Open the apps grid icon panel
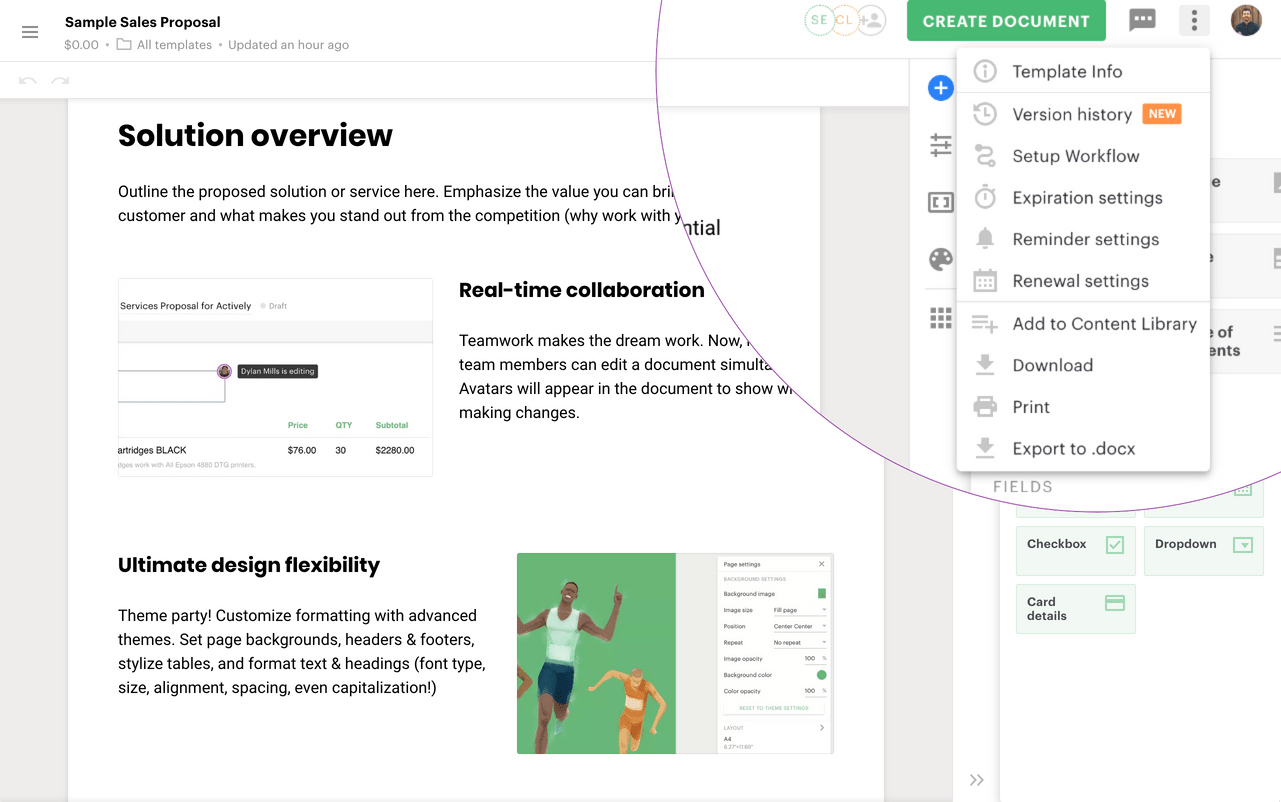The width and height of the screenshot is (1281, 802). [941, 318]
